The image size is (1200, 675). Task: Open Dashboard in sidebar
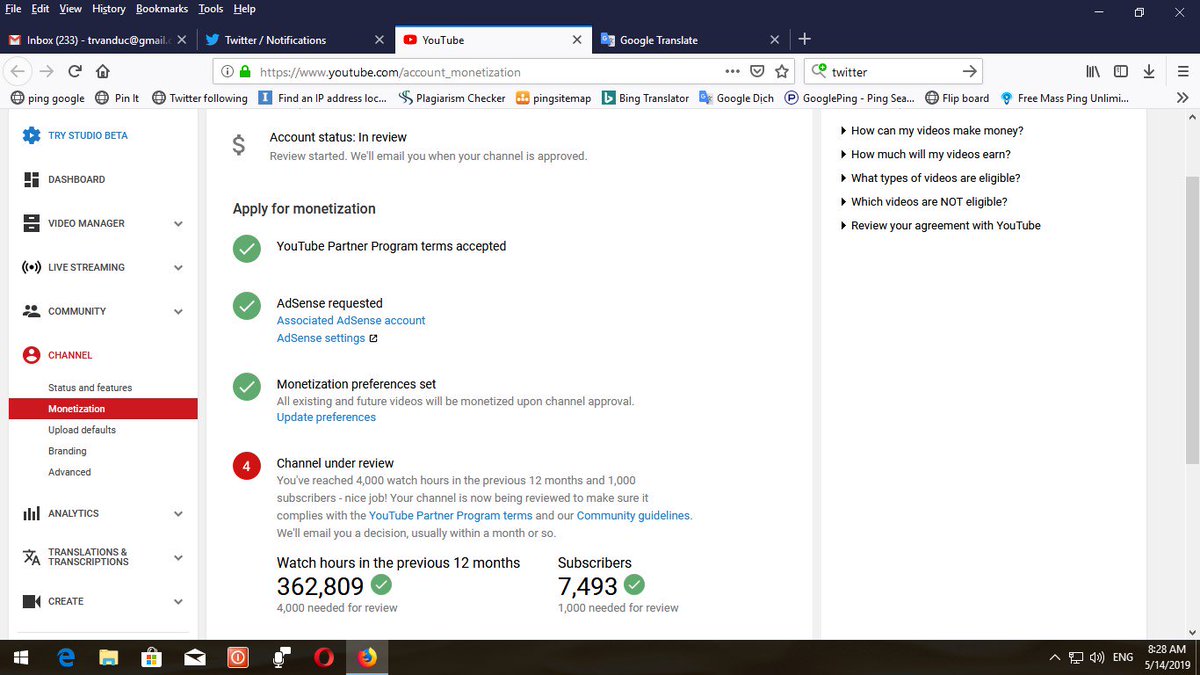click(76, 180)
